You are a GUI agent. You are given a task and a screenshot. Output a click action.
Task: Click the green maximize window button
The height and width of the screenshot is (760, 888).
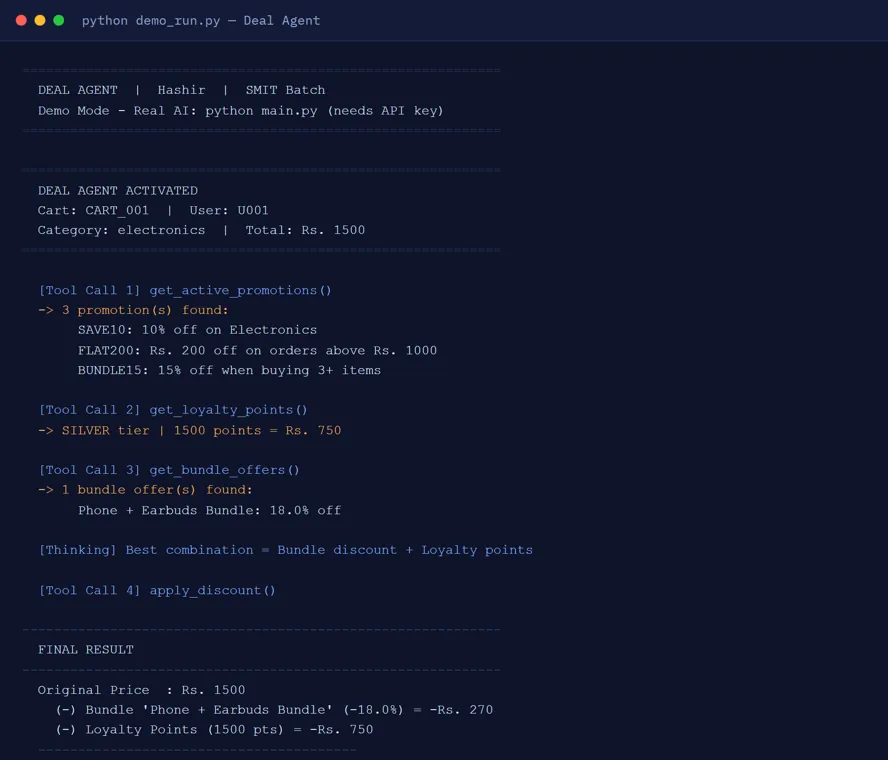59,20
